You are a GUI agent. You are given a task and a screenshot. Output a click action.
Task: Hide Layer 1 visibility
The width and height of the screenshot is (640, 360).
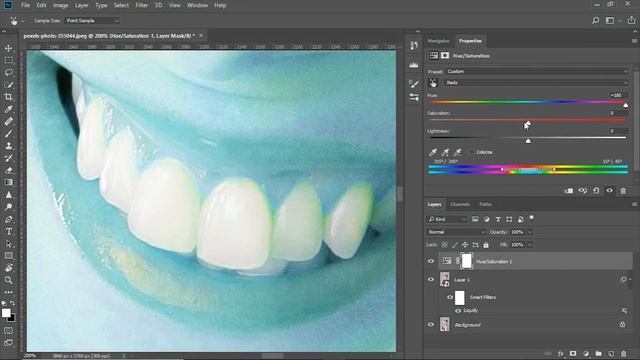(x=431, y=280)
